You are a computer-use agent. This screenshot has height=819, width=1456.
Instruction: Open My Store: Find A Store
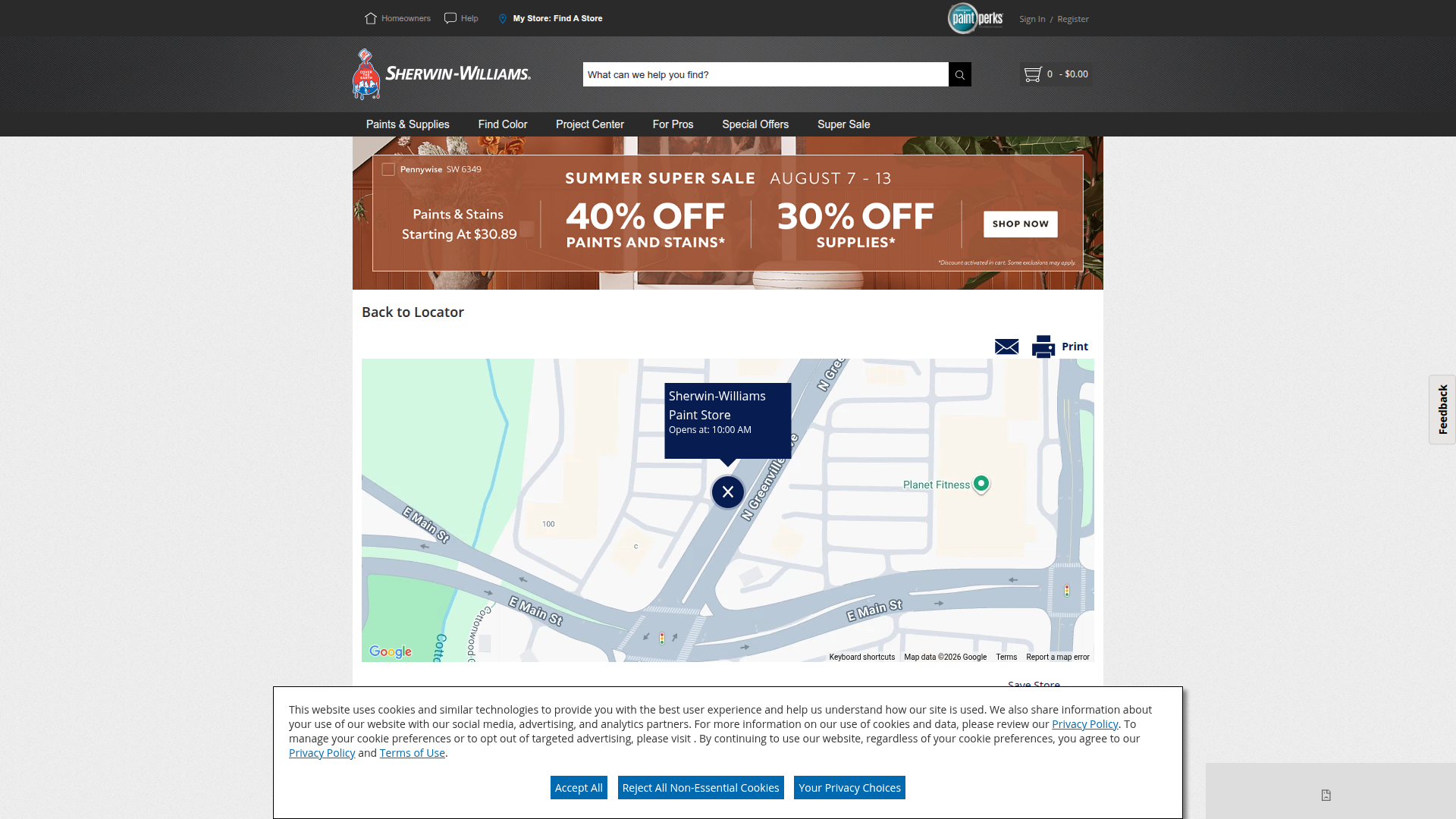(558, 18)
